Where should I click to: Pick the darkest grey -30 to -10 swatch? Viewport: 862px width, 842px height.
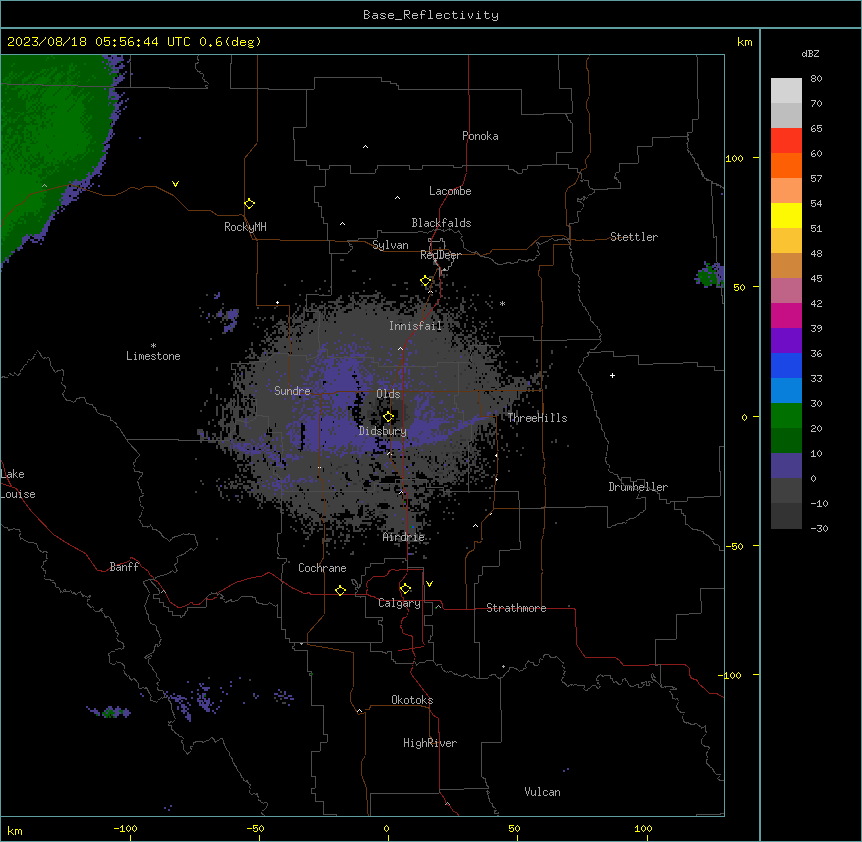pos(786,516)
